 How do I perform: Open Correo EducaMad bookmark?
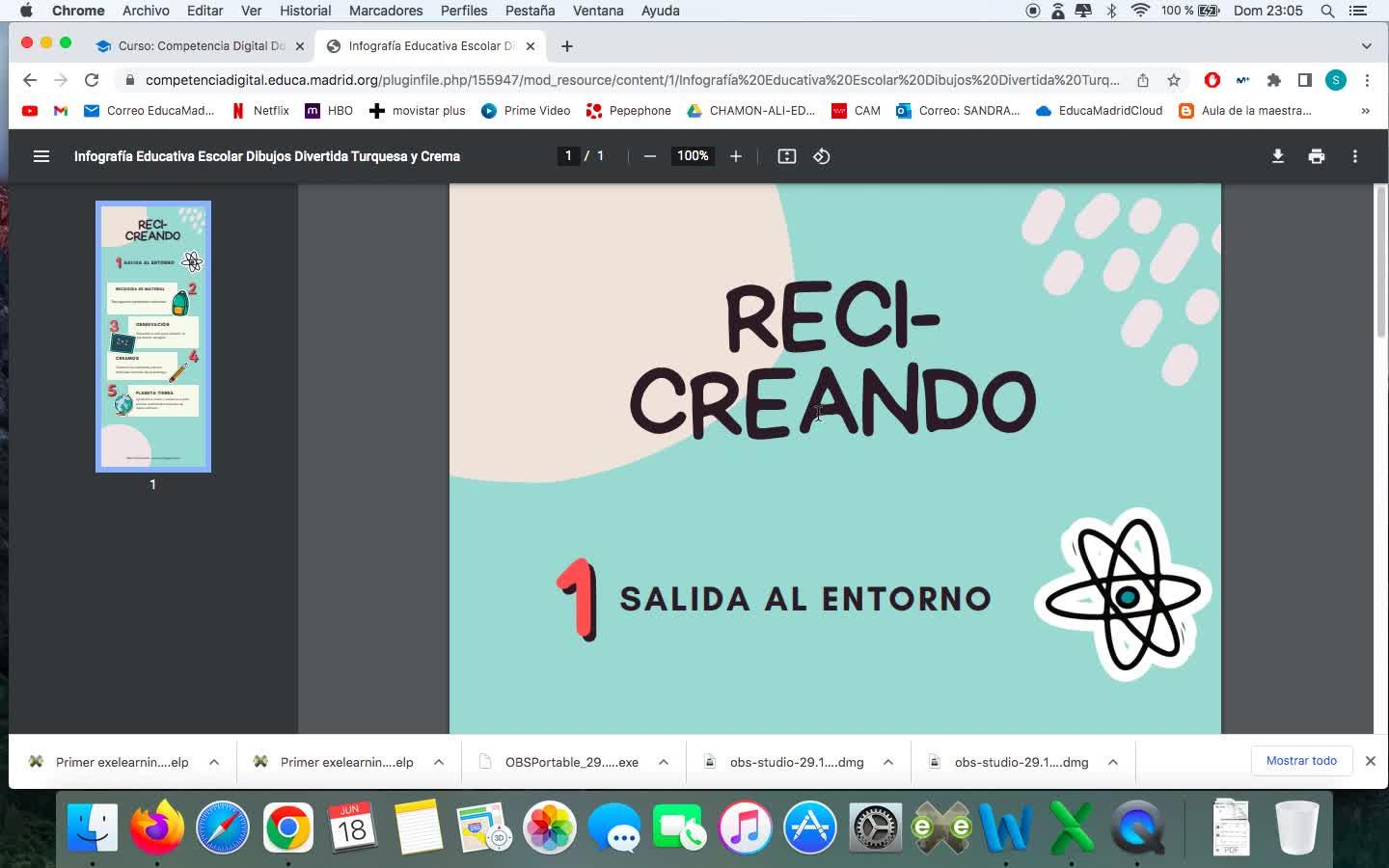tap(150, 111)
